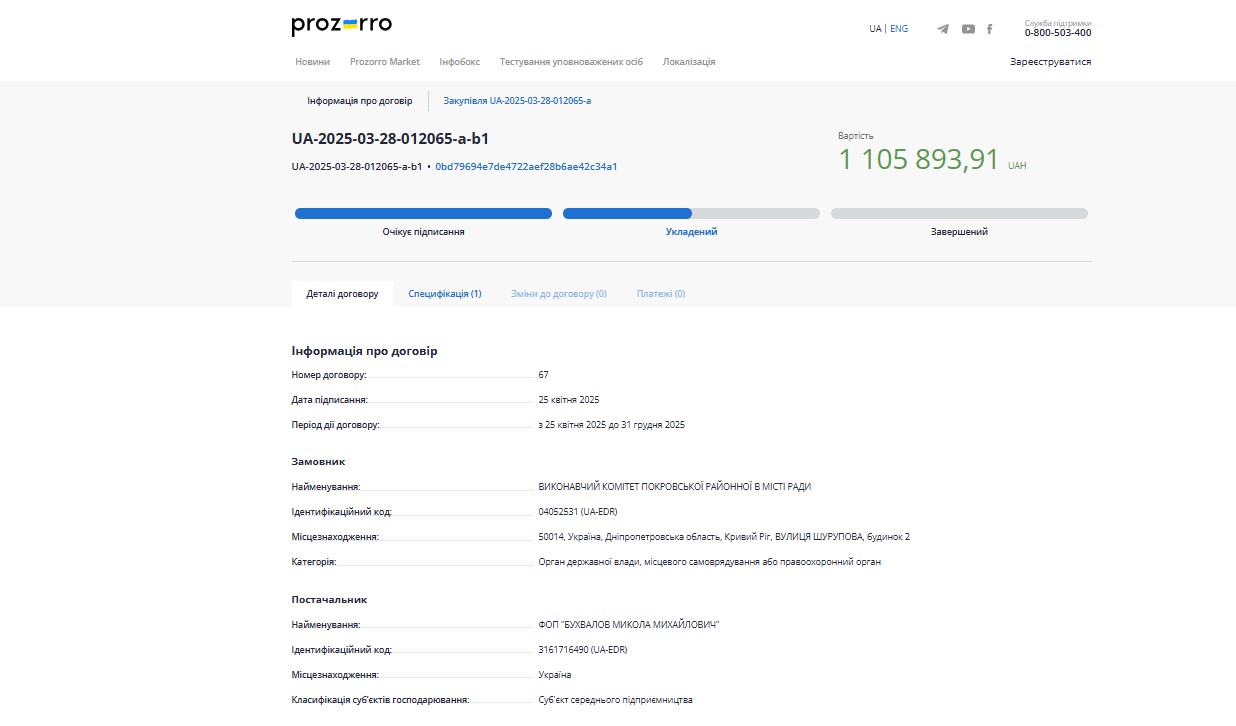
Task: Open Новини menu item
Action: [x=312, y=62]
